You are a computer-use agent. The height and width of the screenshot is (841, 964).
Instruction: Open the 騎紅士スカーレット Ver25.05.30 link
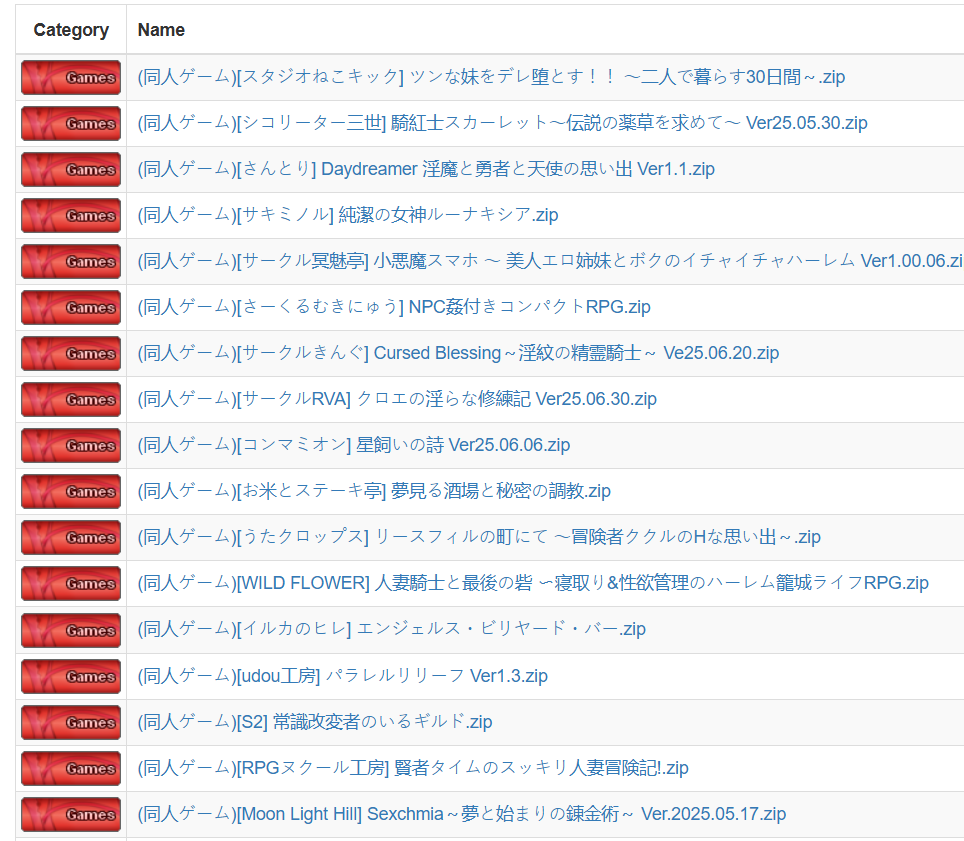(x=502, y=123)
